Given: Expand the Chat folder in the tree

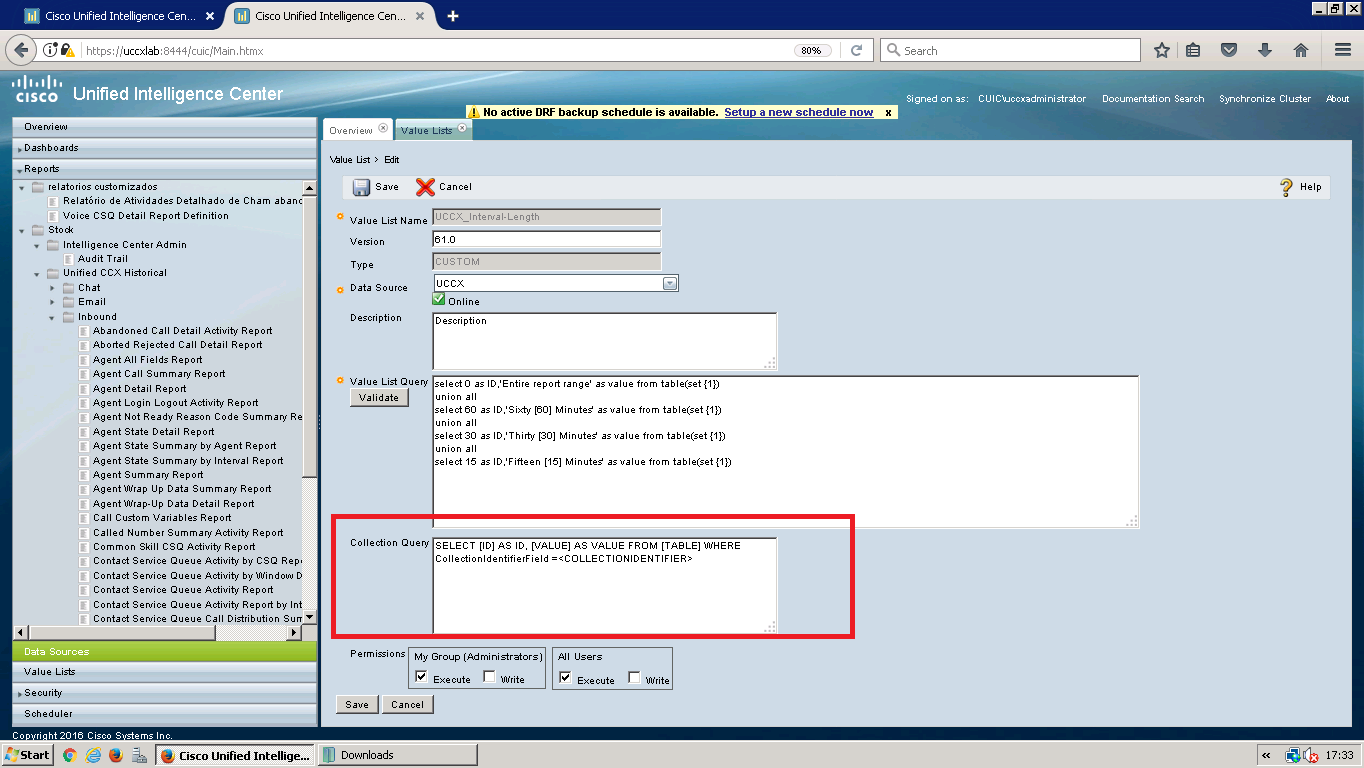Looking at the screenshot, I should [52, 288].
